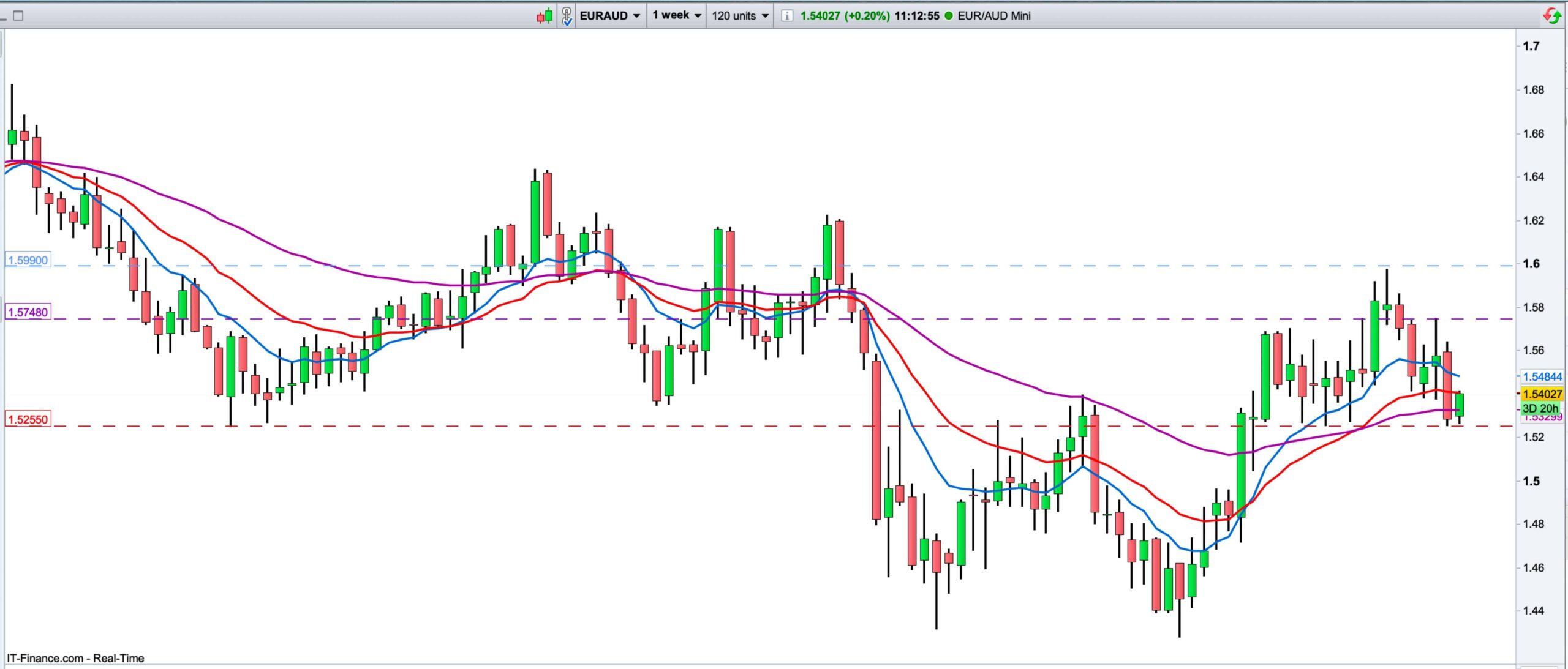Viewport: 1568px width, 669px height.
Task: Click the 1.7 price axis label
Action: 1531,46
